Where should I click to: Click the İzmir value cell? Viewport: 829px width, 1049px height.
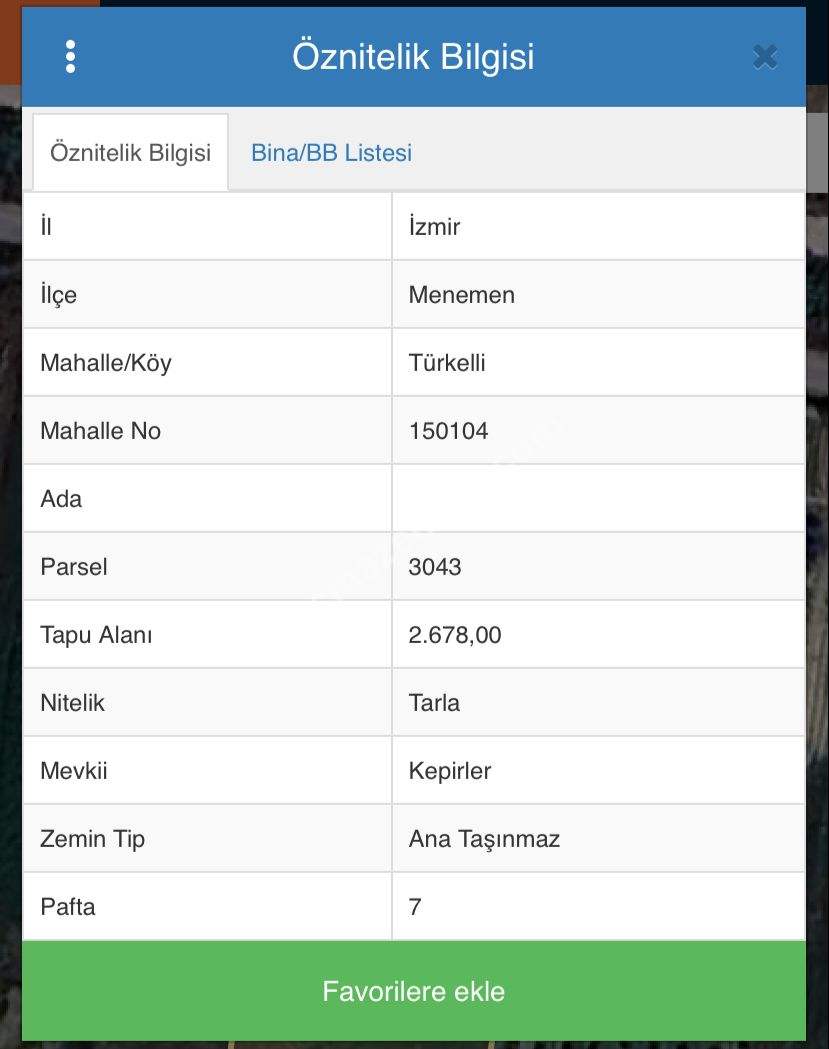(x=435, y=227)
